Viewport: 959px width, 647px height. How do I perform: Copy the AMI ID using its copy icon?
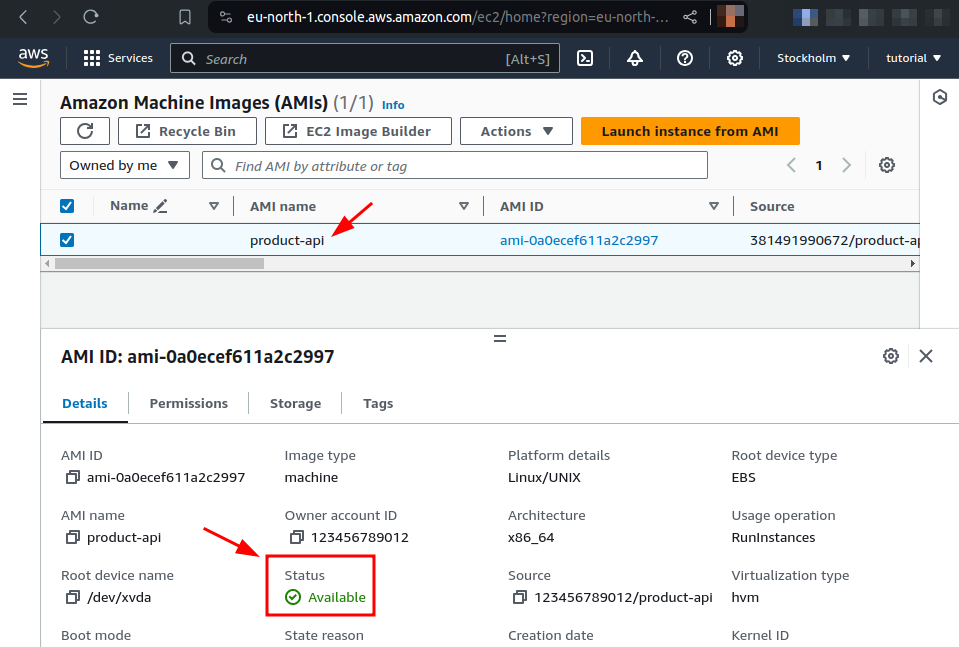point(71,478)
